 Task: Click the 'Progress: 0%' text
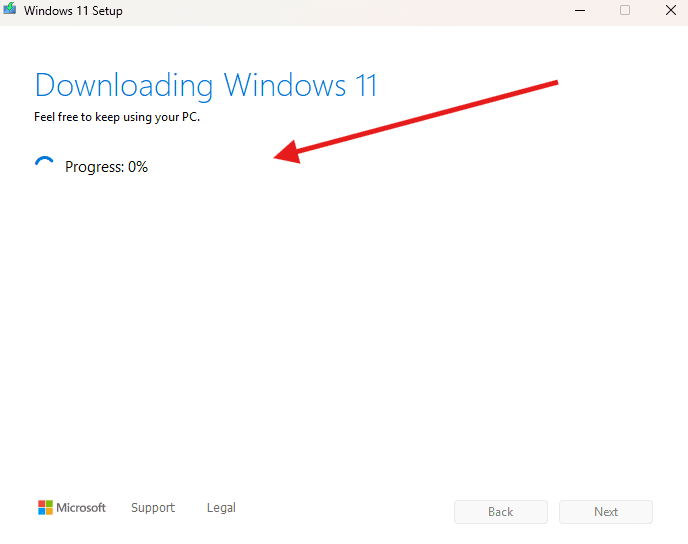(107, 167)
